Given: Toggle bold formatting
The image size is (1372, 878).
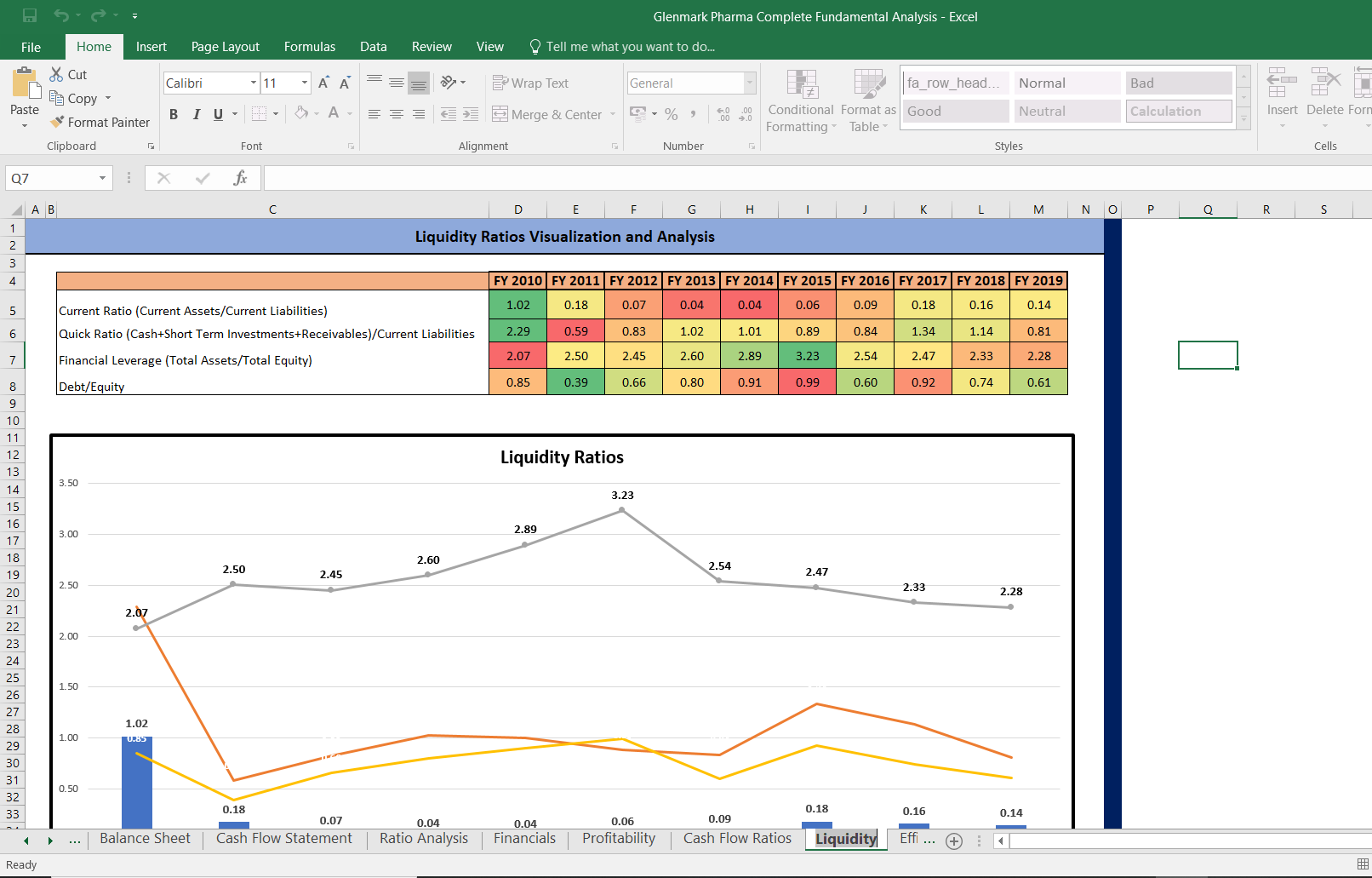Looking at the screenshot, I should coord(174,113).
